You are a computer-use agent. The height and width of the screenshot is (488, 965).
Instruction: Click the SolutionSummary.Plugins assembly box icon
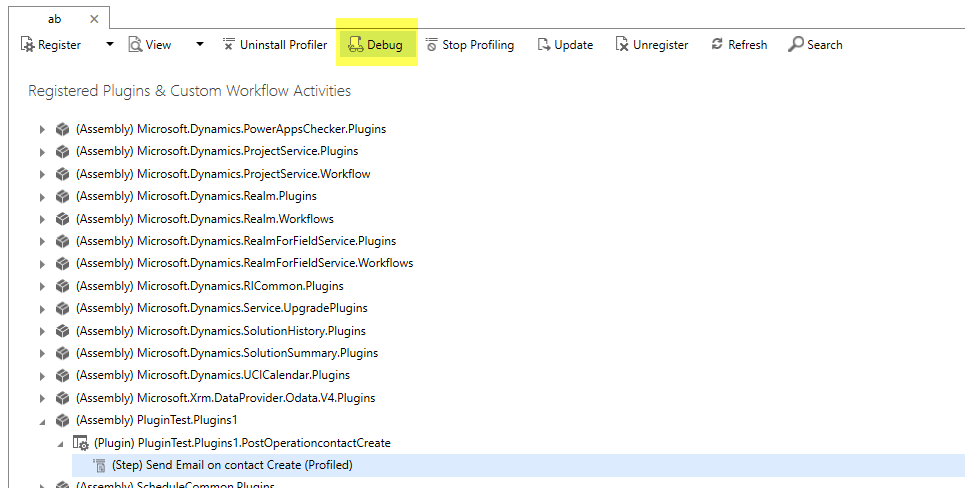click(x=62, y=353)
